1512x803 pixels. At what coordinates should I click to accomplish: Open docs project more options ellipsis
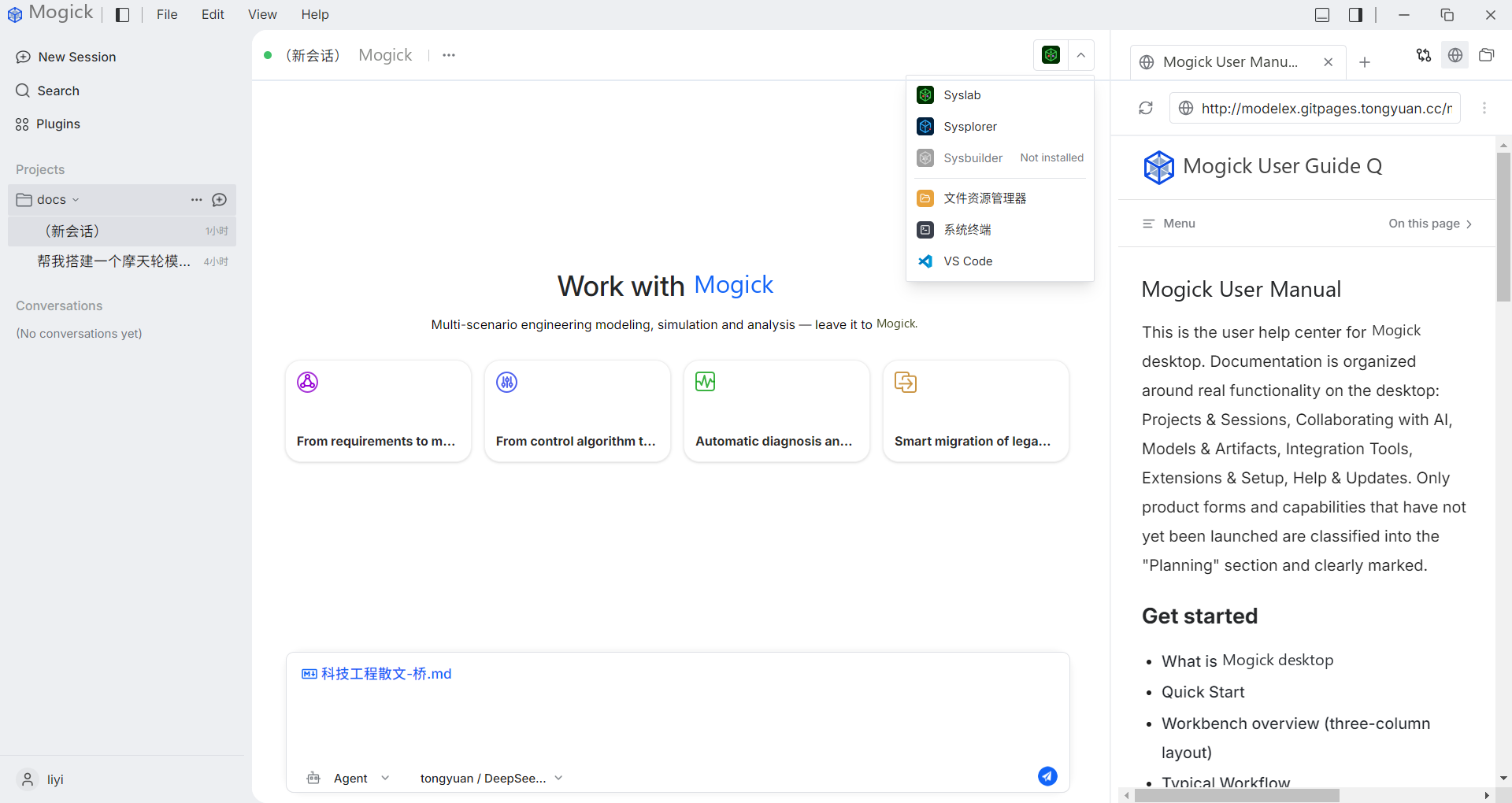pyautogui.click(x=197, y=200)
